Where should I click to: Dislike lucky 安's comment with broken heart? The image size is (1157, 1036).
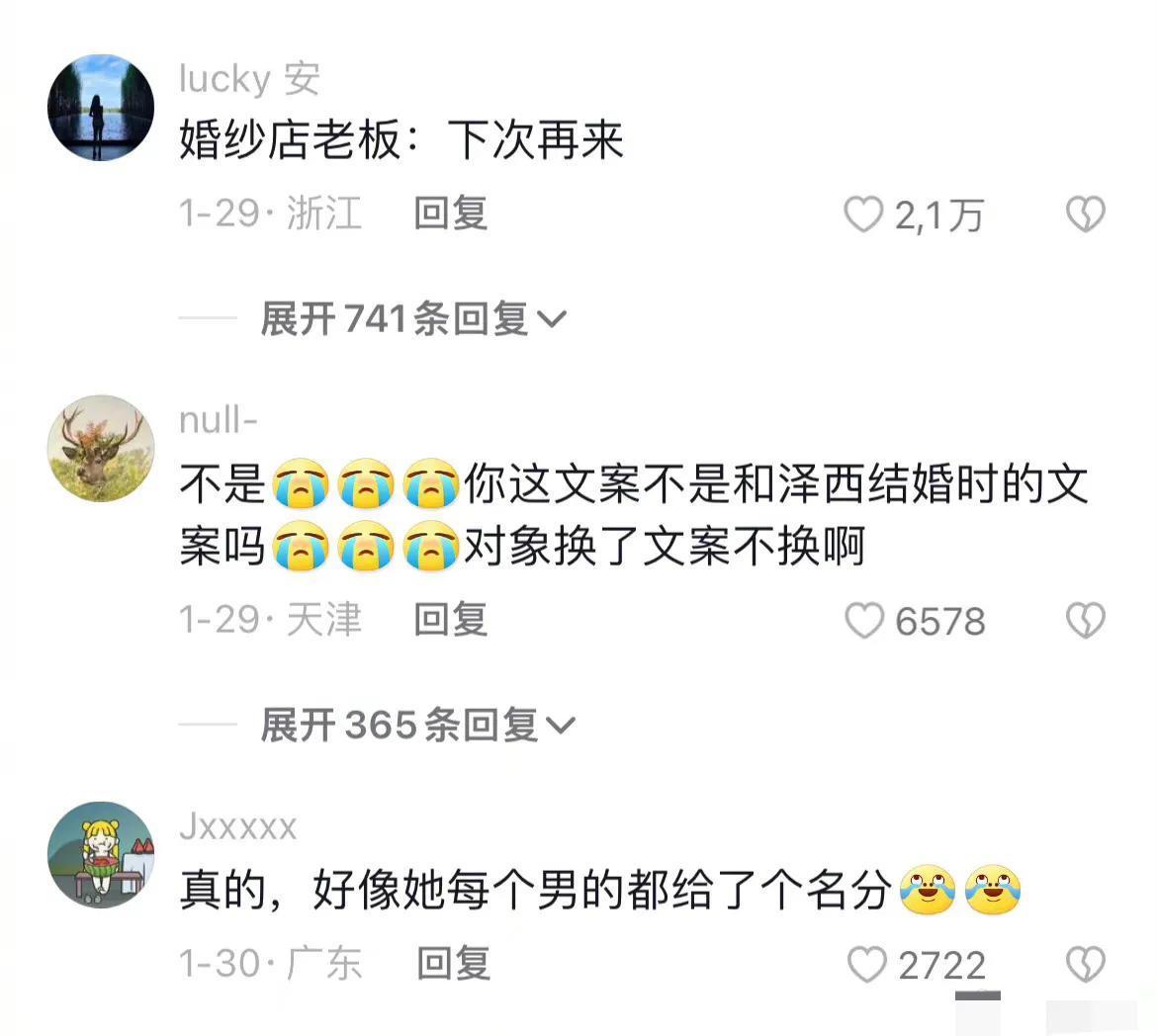1086,214
